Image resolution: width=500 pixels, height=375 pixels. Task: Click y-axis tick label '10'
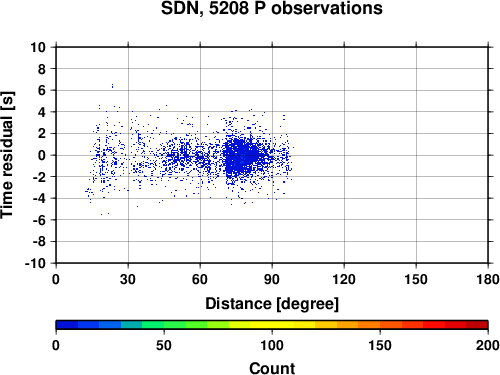(38, 47)
